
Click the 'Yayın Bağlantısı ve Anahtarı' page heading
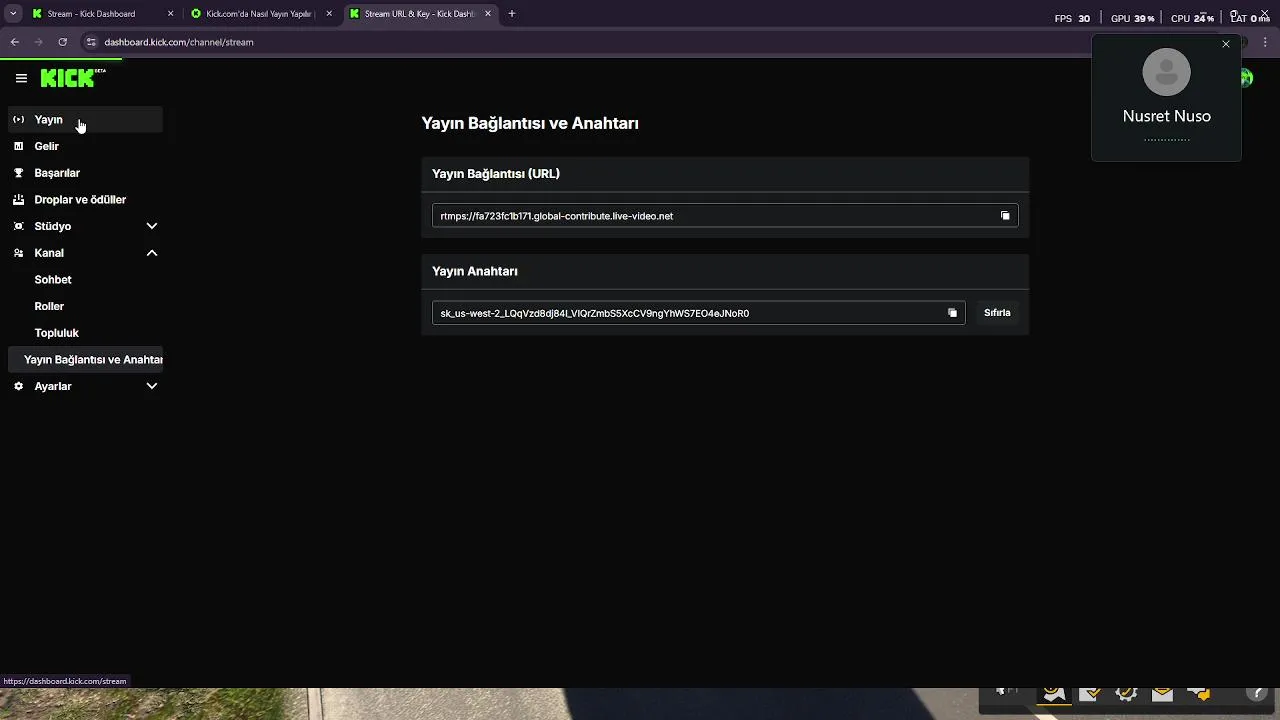(530, 123)
